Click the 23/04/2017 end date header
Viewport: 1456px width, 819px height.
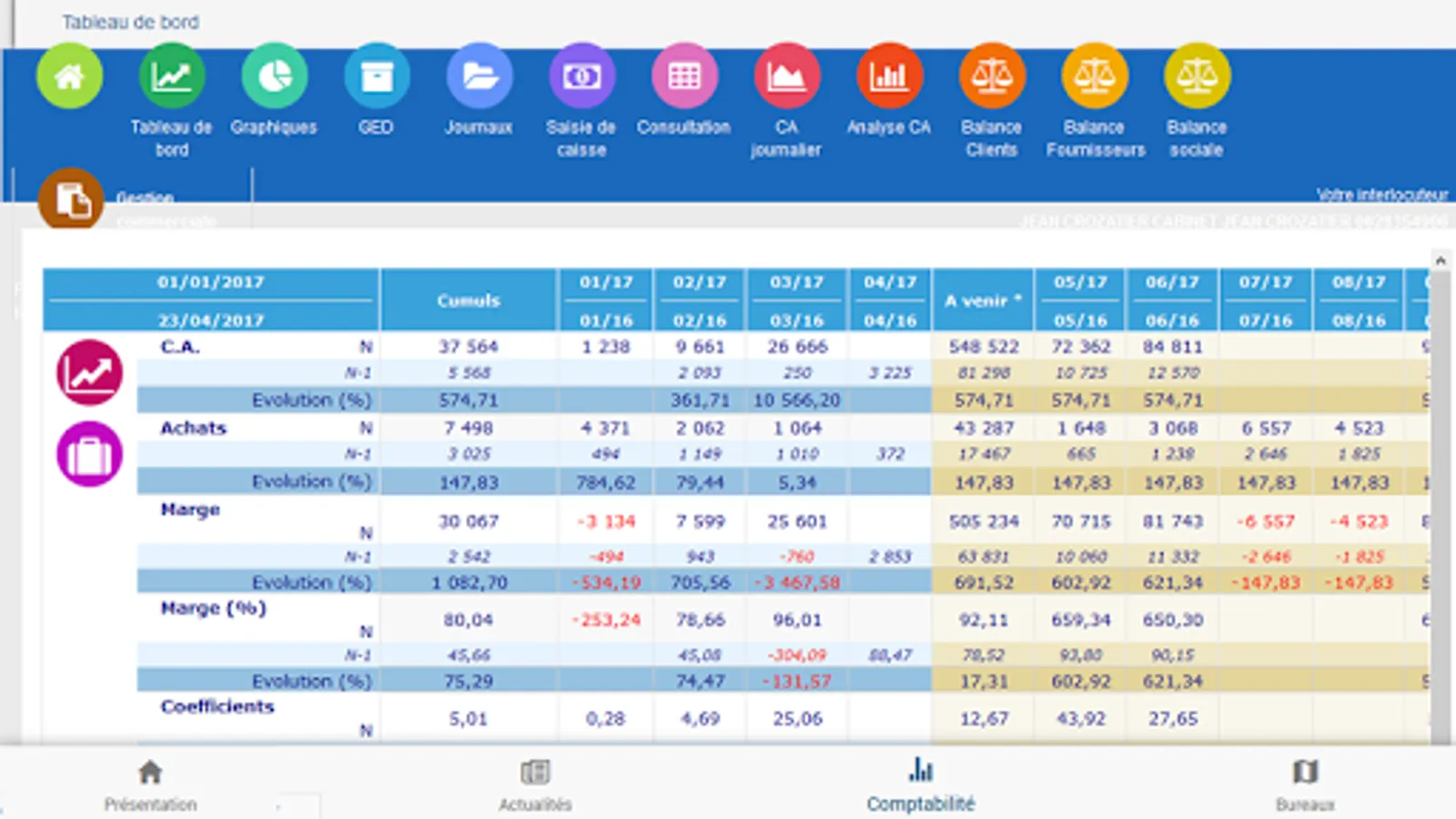211,320
